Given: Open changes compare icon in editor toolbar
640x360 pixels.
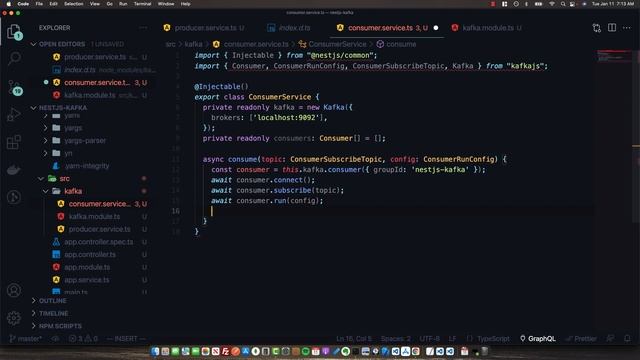Looking at the screenshot, I should pyautogui.click(x=597, y=28).
